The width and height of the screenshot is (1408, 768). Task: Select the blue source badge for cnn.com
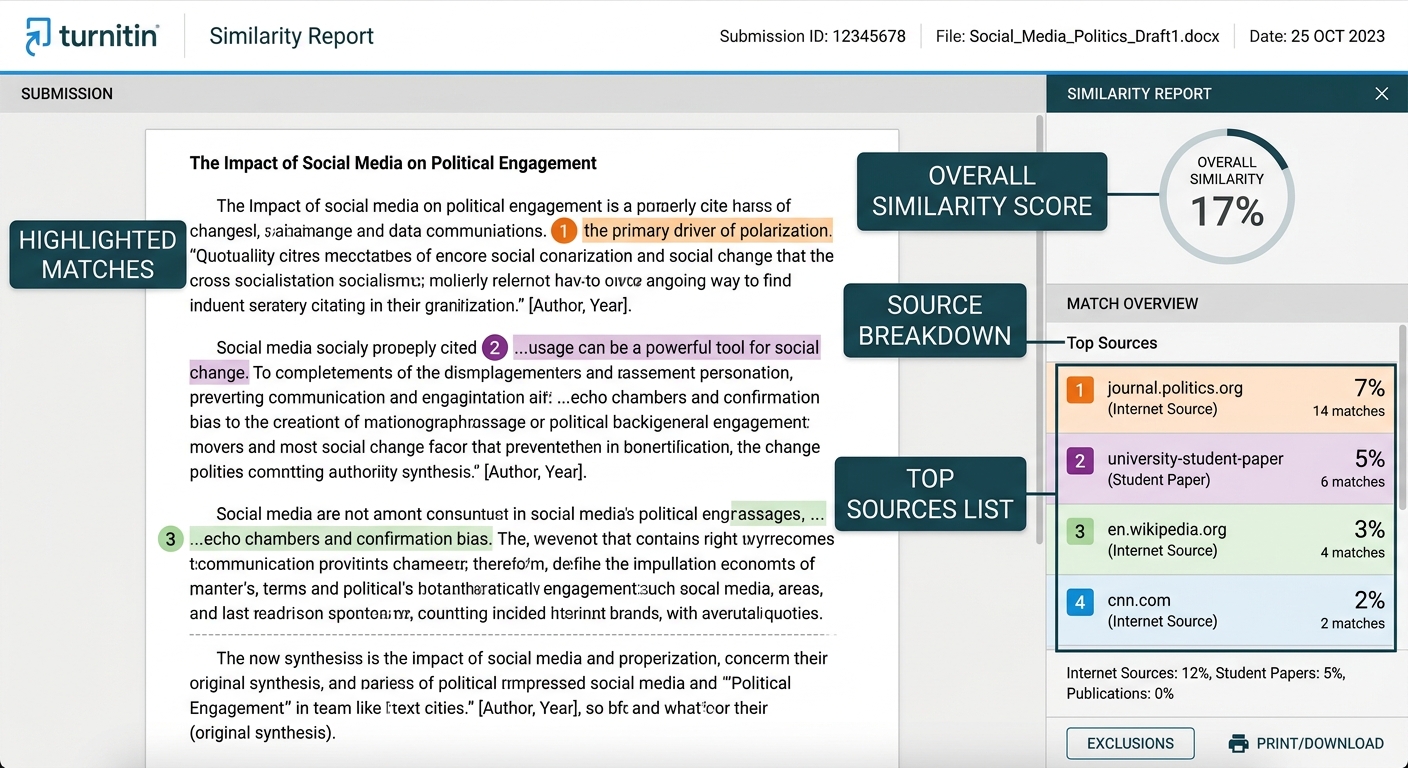(1080, 602)
